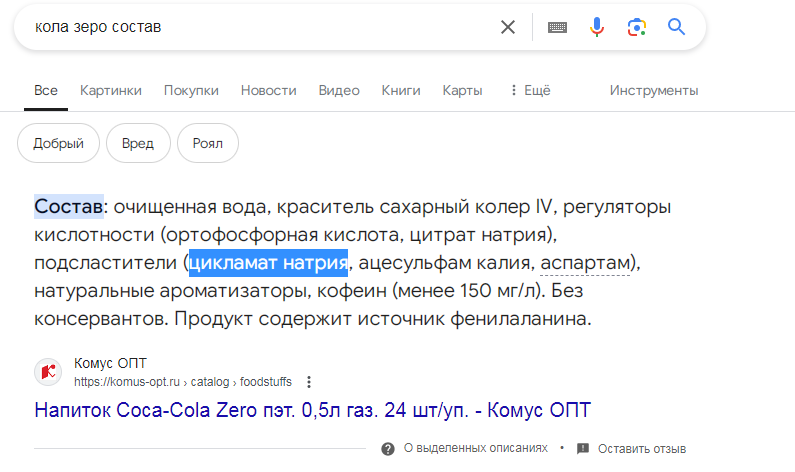Select the Добрый suggestion chip

pyautogui.click(x=58, y=143)
